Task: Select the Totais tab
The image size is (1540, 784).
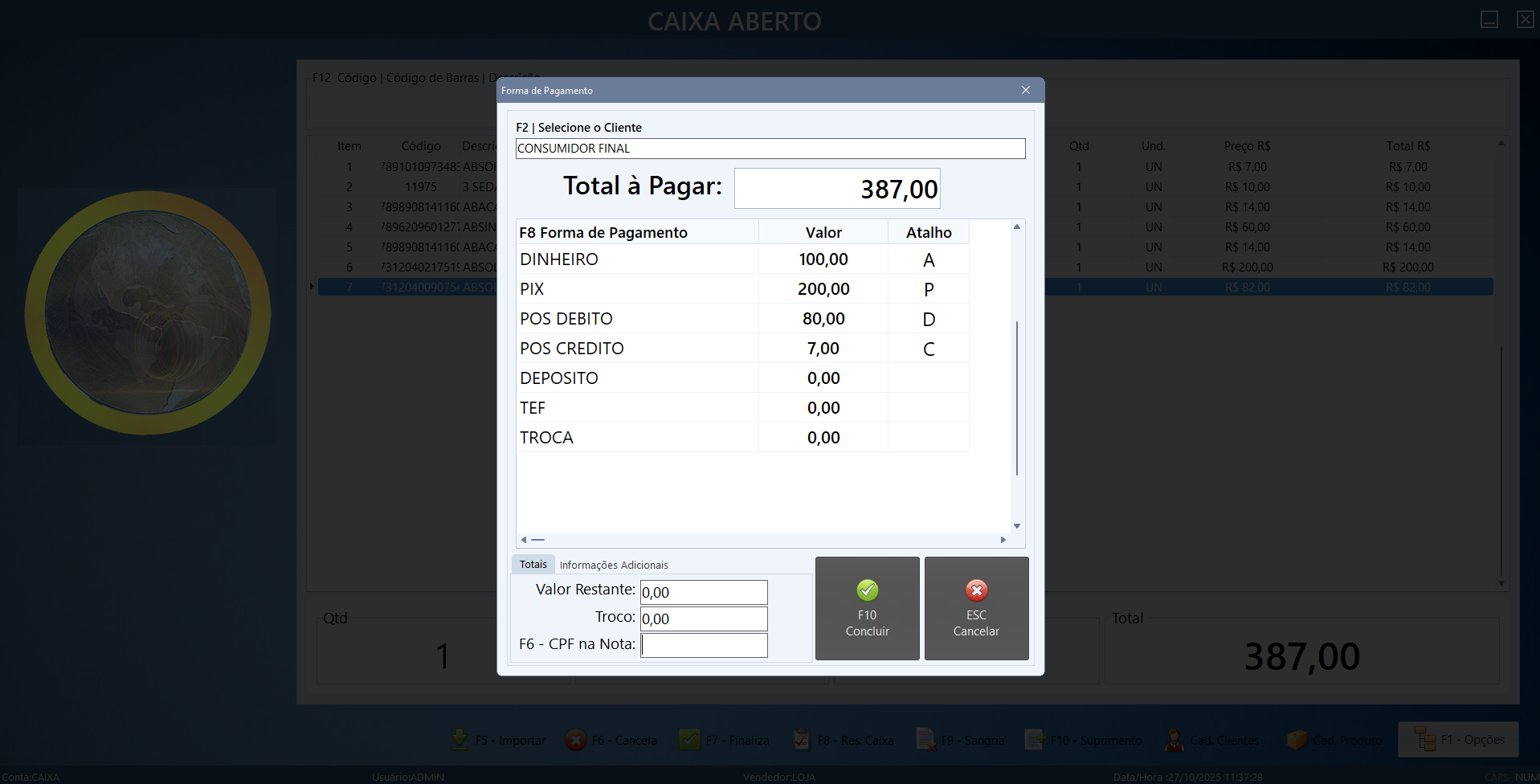Action: point(533,565)
